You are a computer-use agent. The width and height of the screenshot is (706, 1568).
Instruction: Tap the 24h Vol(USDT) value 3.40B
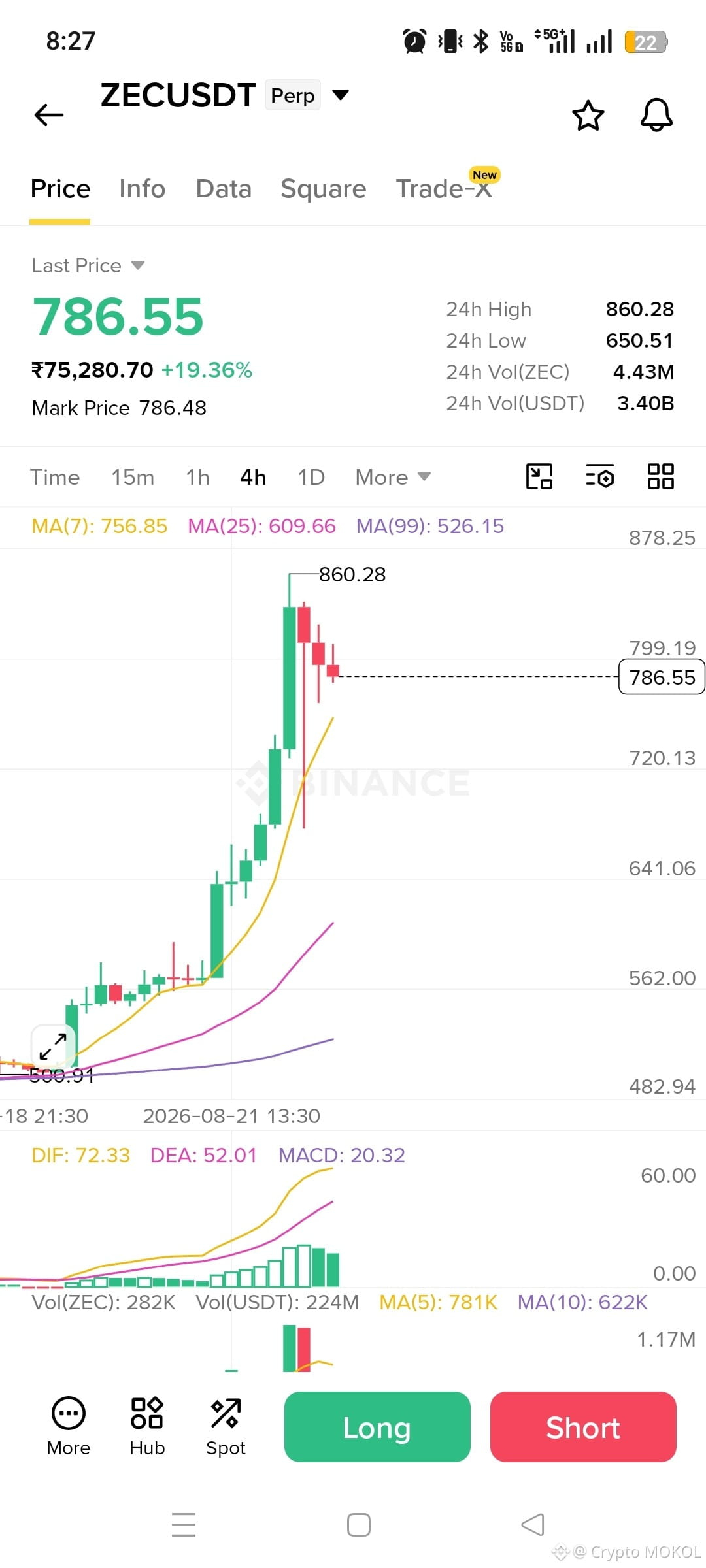[646, 403]
